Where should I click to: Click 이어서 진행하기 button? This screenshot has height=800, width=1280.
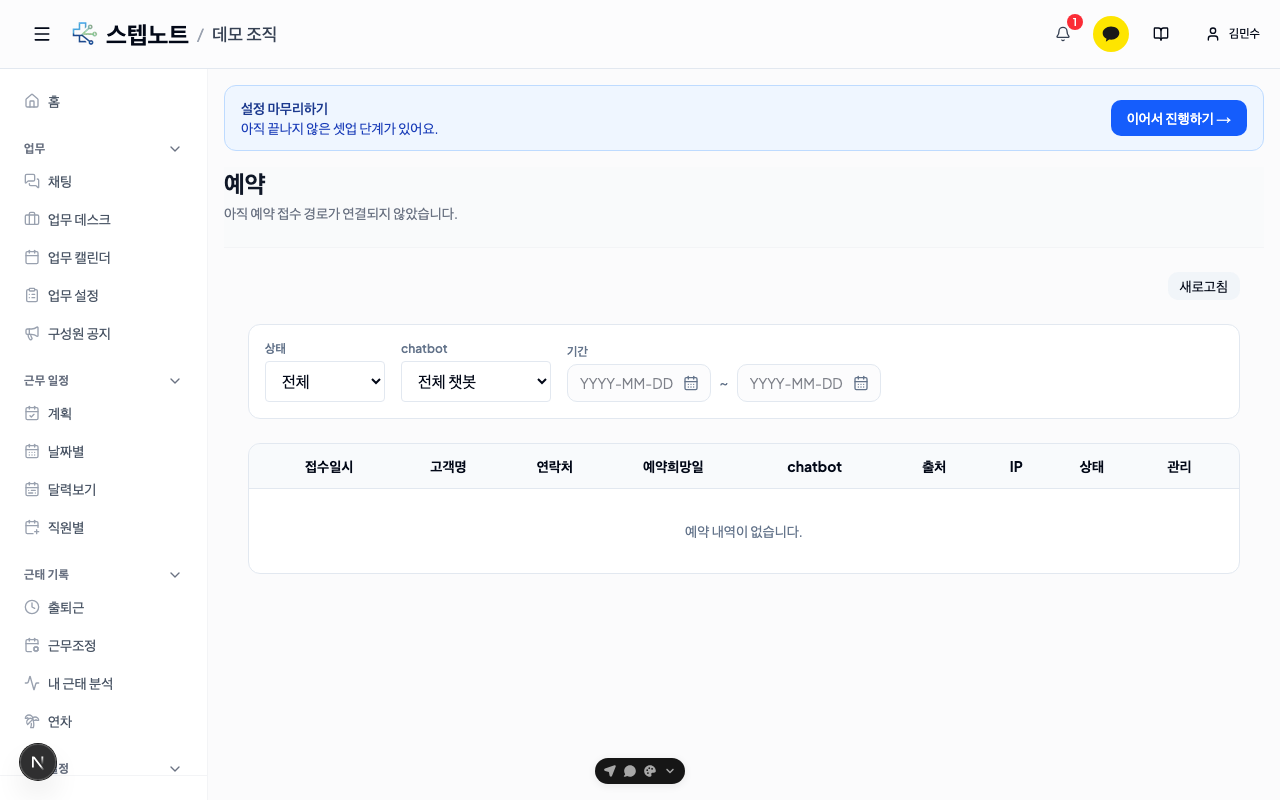[1179, 118]
